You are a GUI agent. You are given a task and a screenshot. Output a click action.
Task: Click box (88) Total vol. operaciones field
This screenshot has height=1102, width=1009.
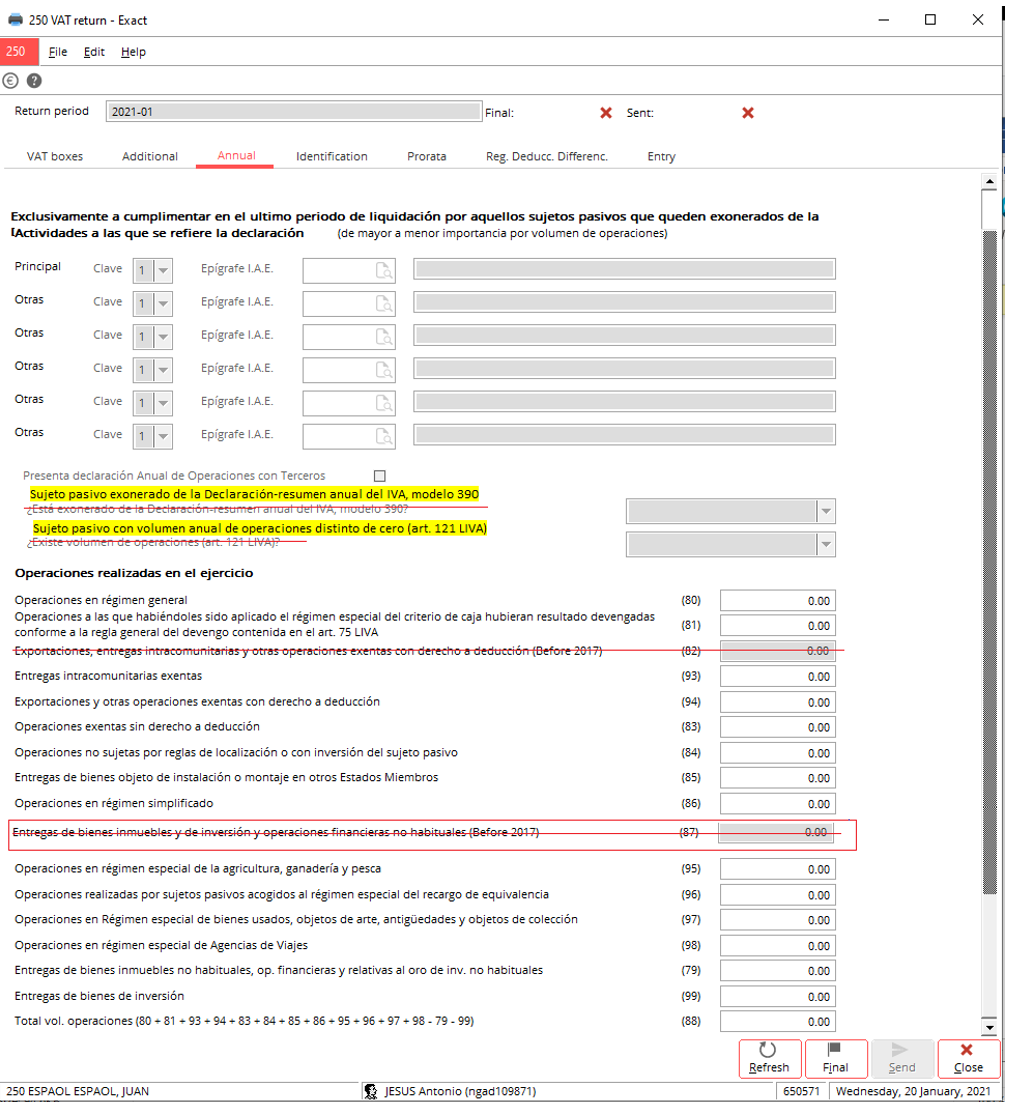point(777,1021)
